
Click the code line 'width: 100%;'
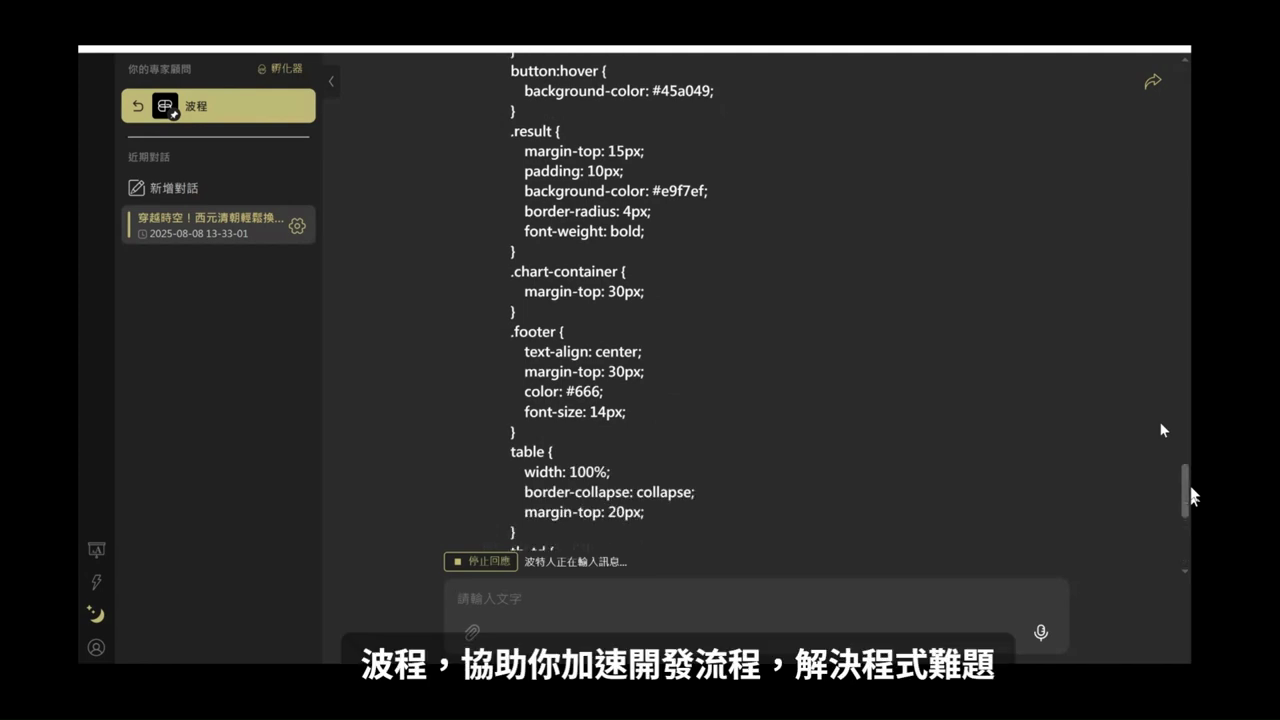click(567, 472)
